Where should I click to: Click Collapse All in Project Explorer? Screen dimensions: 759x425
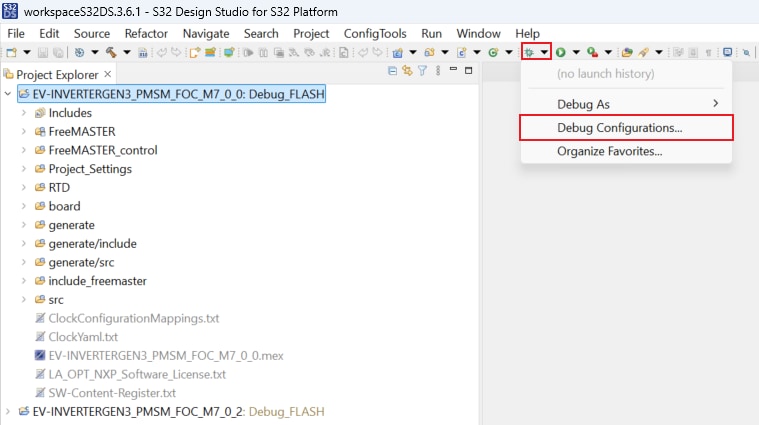tap(392, 73)
